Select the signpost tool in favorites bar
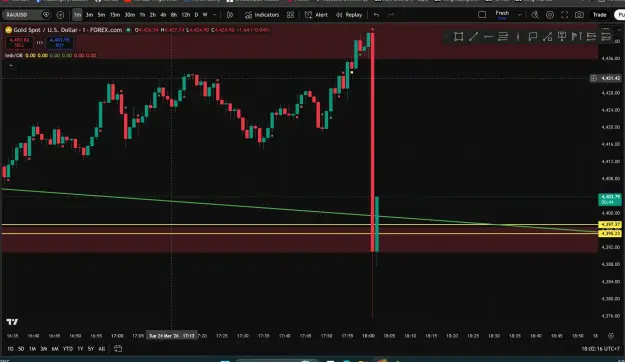 pyautogui.click(x=562, y=37)
